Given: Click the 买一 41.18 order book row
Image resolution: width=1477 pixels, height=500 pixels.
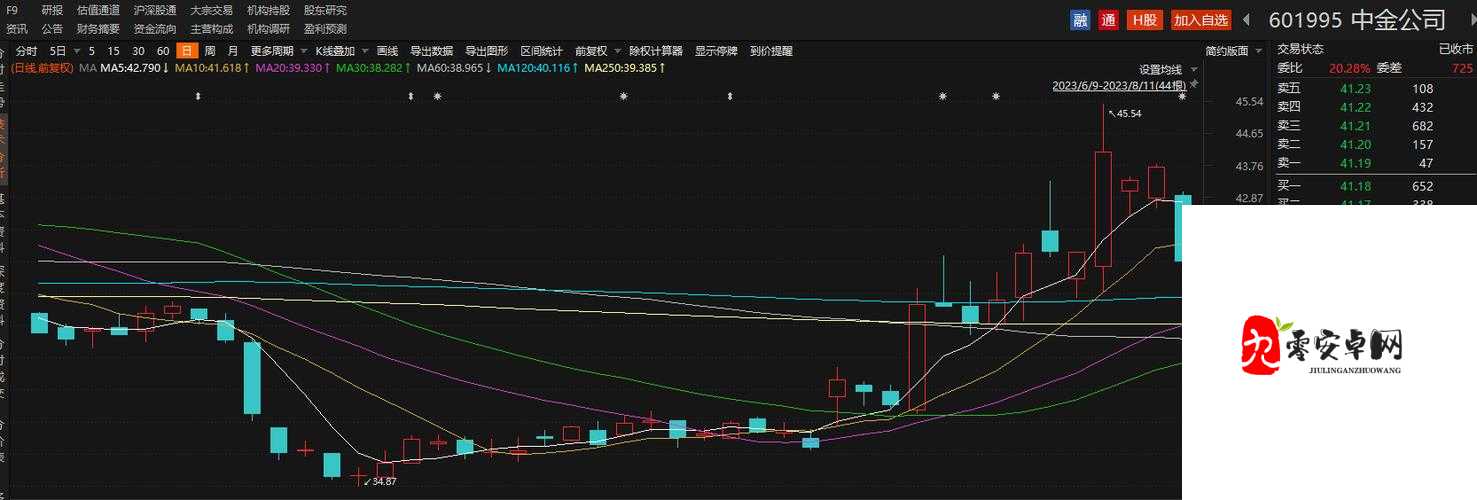Looking at the screenshot, I should (1374, 186).
